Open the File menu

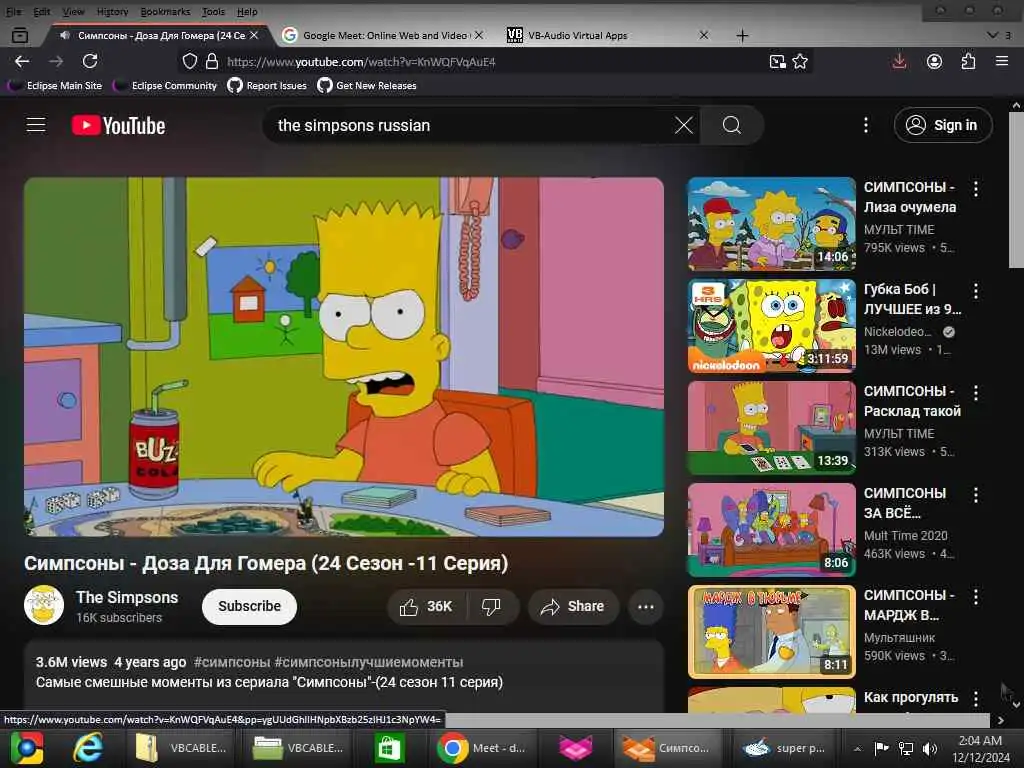tap(13, 12)
